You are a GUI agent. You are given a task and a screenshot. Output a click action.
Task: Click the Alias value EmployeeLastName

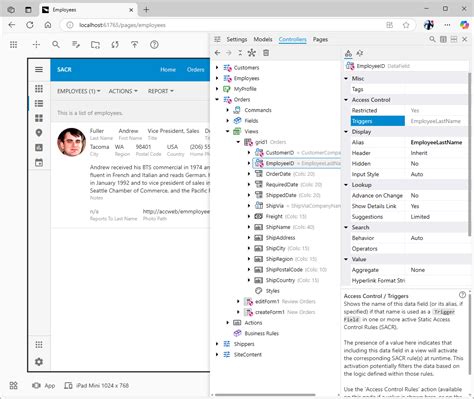tap(436, 142)
